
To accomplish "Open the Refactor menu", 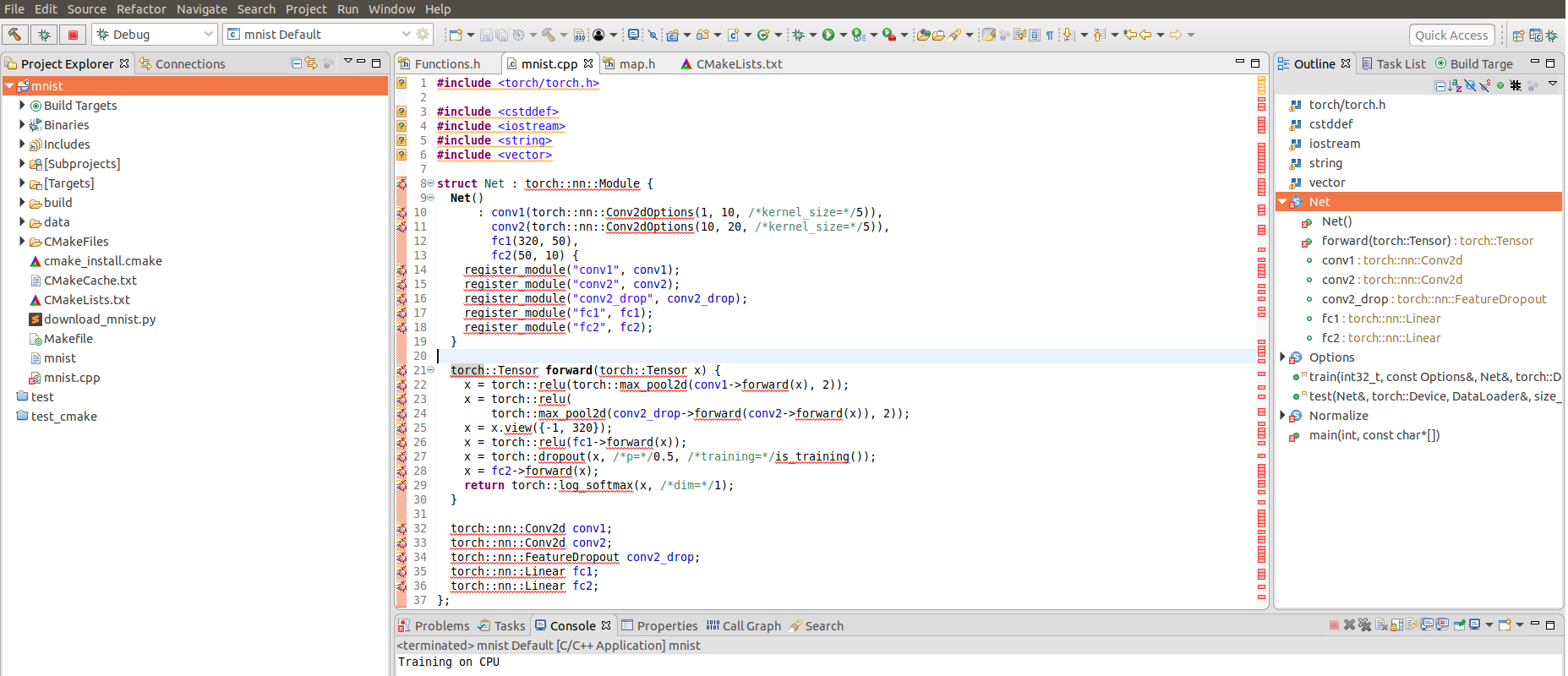I will [141, 8].
